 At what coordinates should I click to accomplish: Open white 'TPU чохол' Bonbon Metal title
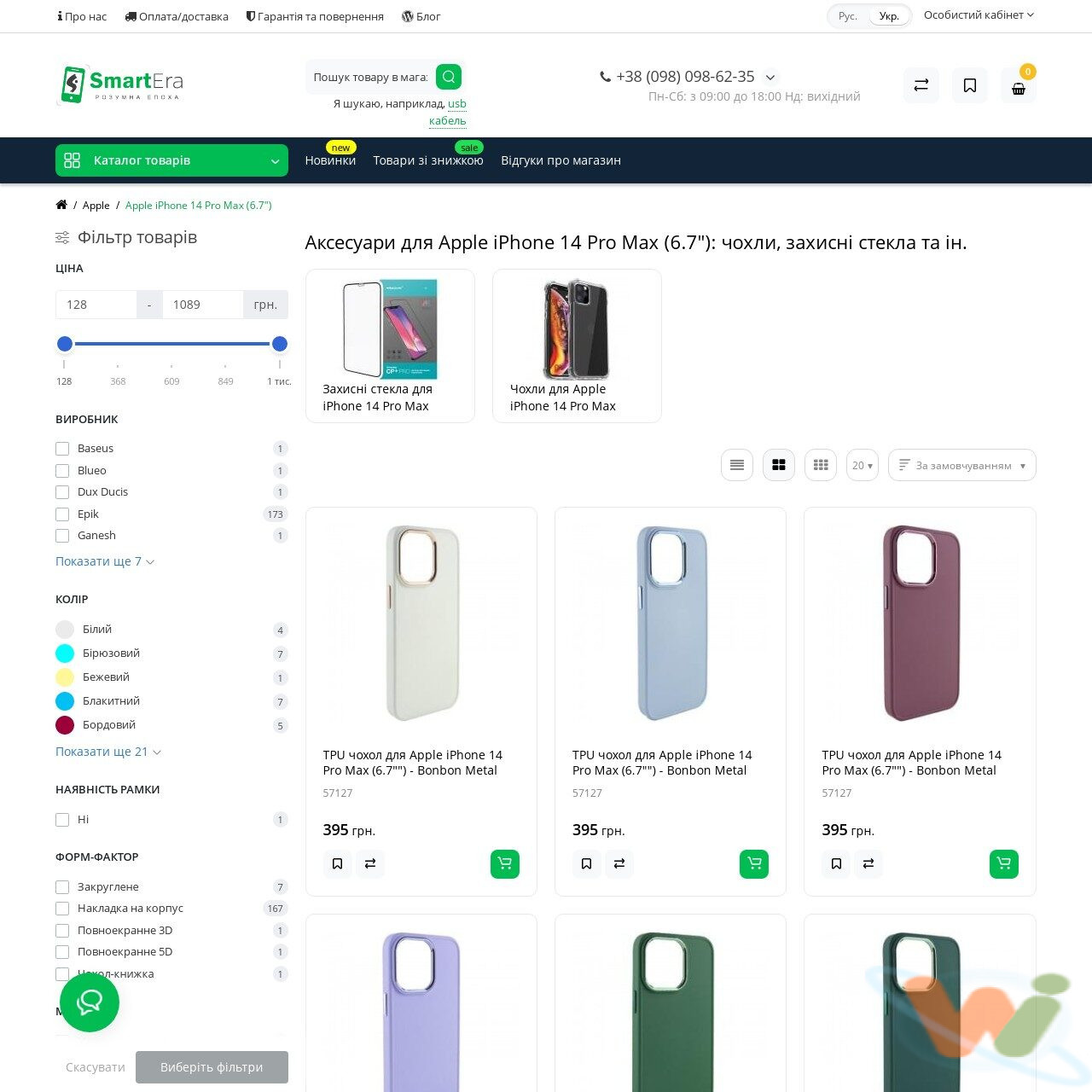(413, 763)
